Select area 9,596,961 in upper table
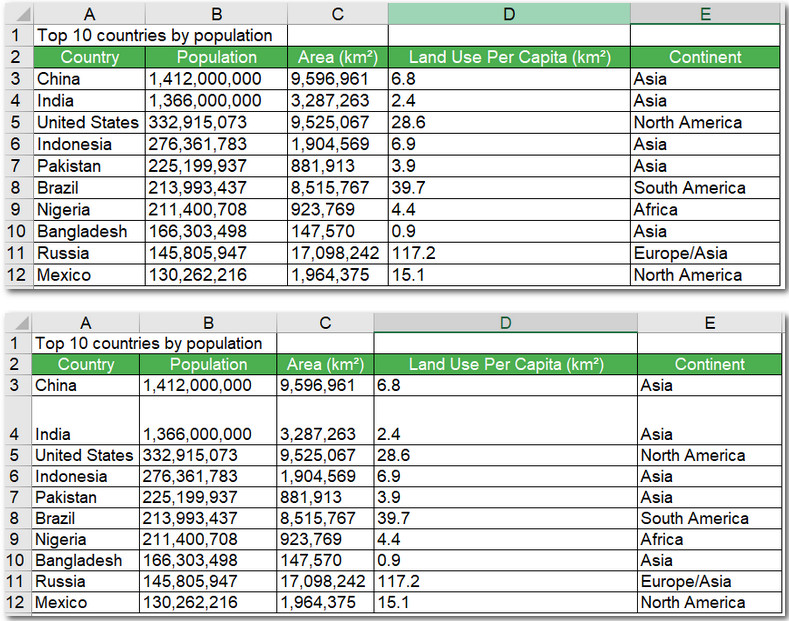789x621 pixels. click(x=338, y=79)
